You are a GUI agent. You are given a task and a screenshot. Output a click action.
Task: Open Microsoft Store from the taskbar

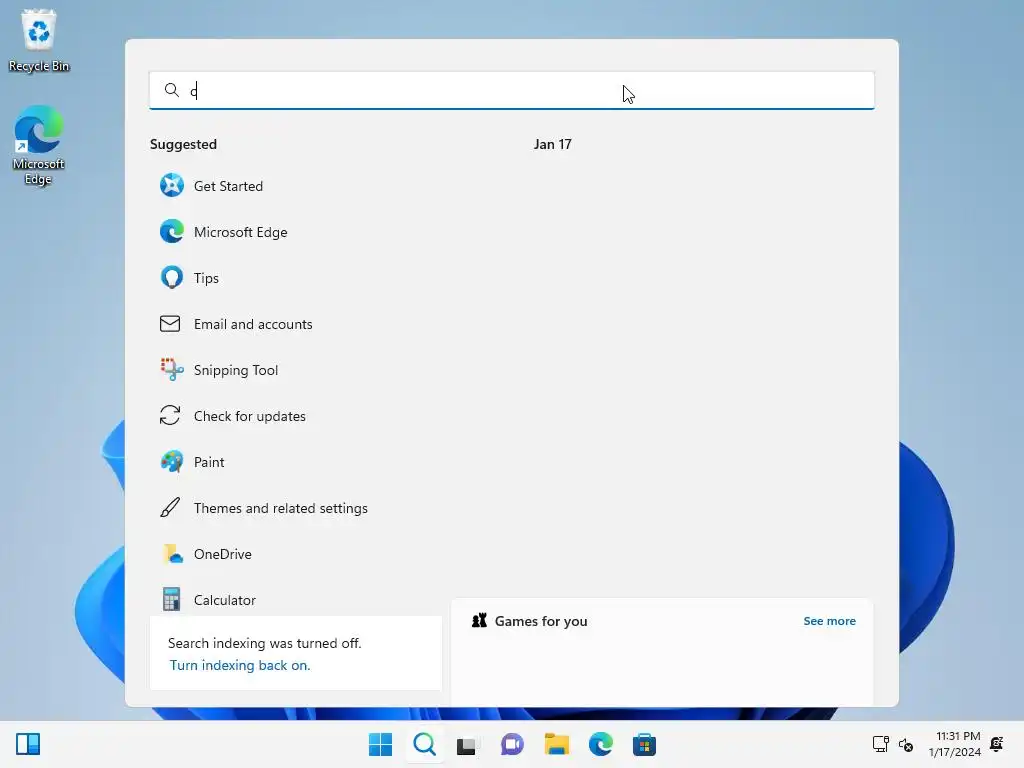pyautogui.click(x=645, y=744)
